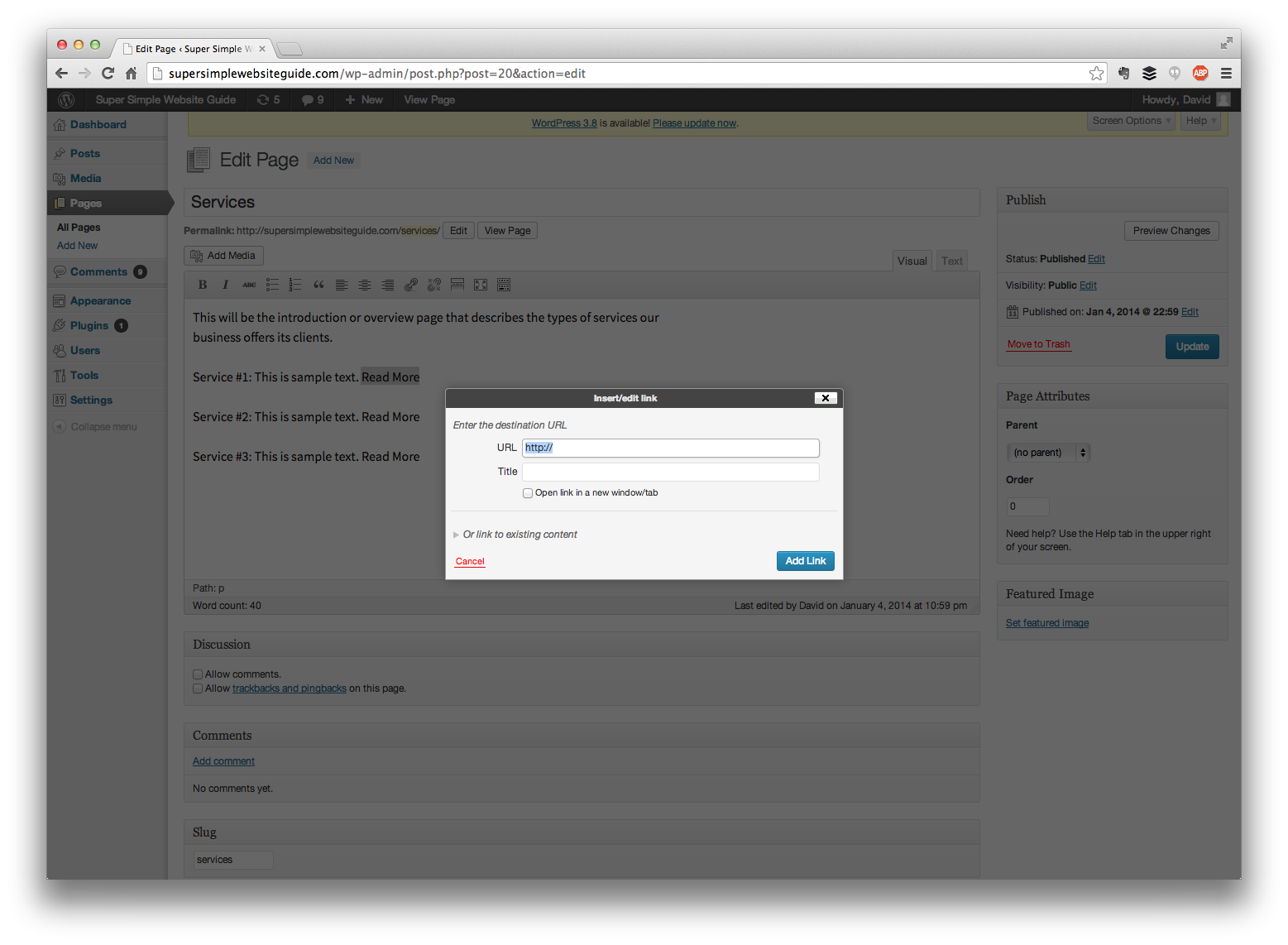Show the kitchen sink toolbar
Viewport: 1288px width, 945px height.
coord(504,285)
